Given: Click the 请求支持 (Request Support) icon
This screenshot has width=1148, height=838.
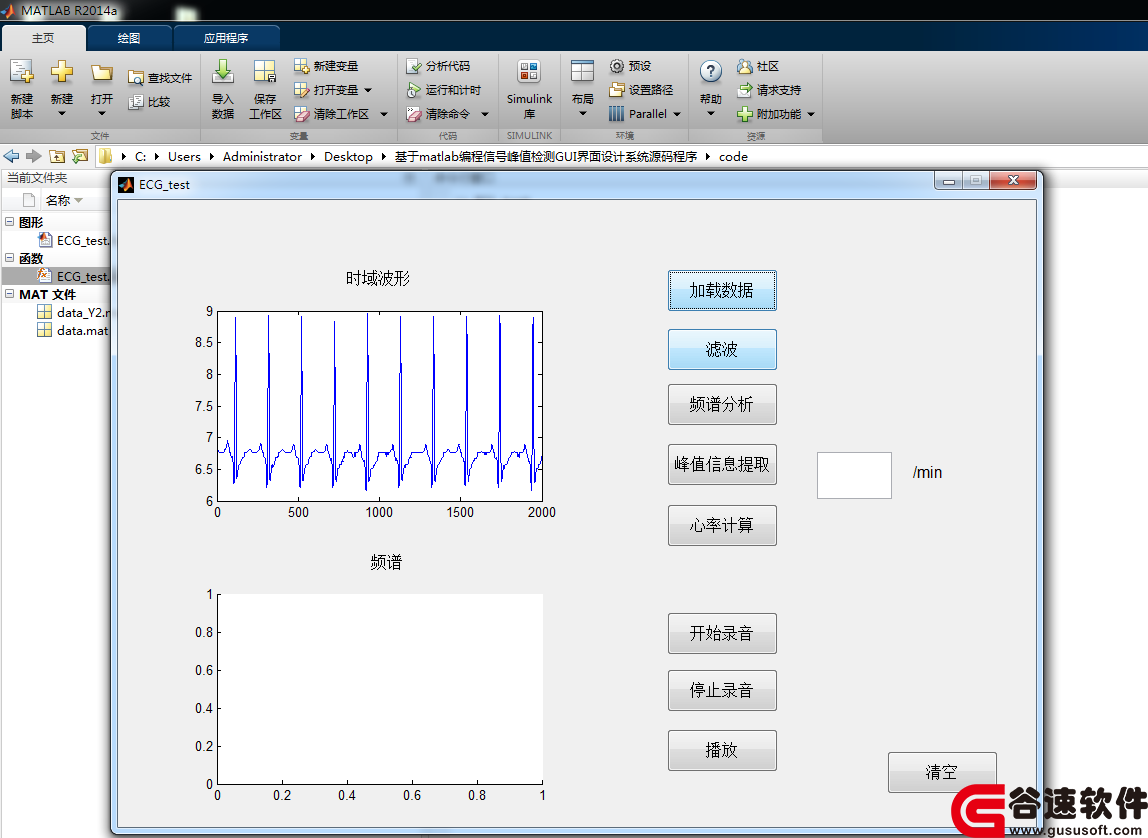Looking at the screenshot, I should (745, 90).
